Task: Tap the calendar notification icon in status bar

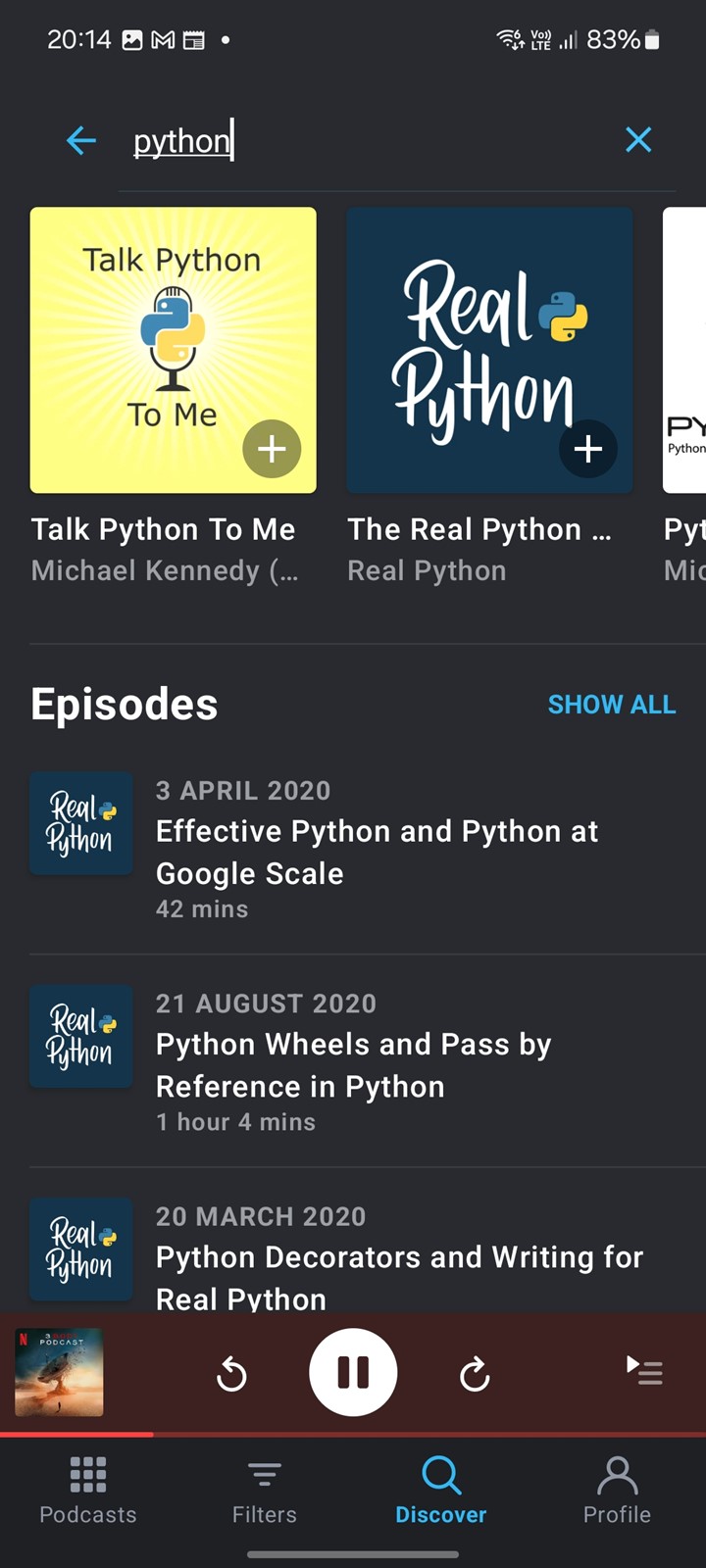Action: point(194,40)
